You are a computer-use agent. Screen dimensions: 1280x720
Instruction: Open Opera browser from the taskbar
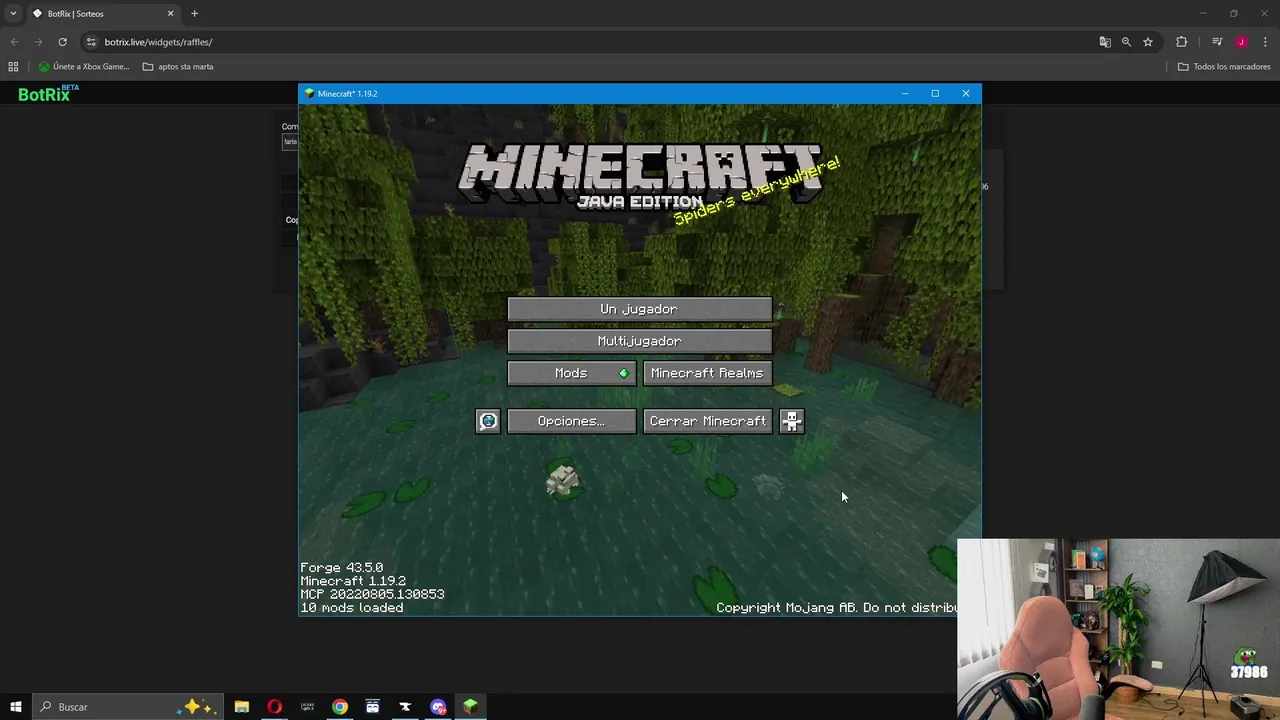coord(275,707)
